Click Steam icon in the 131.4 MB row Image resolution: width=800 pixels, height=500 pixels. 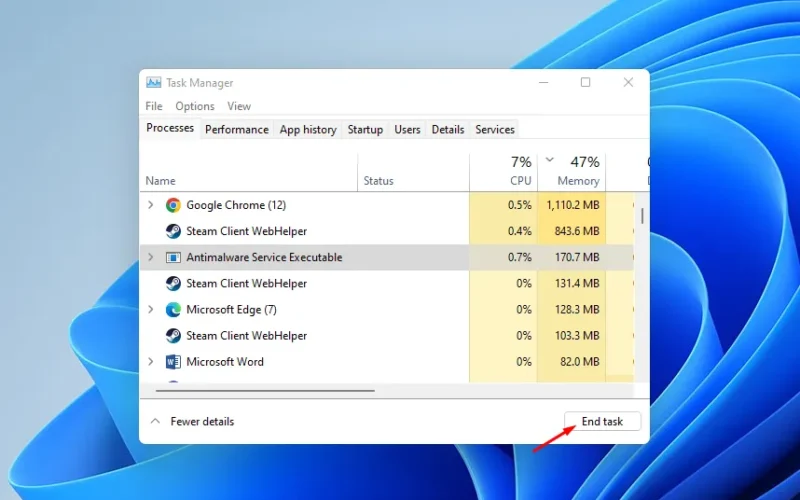click(x=173, y=283)
